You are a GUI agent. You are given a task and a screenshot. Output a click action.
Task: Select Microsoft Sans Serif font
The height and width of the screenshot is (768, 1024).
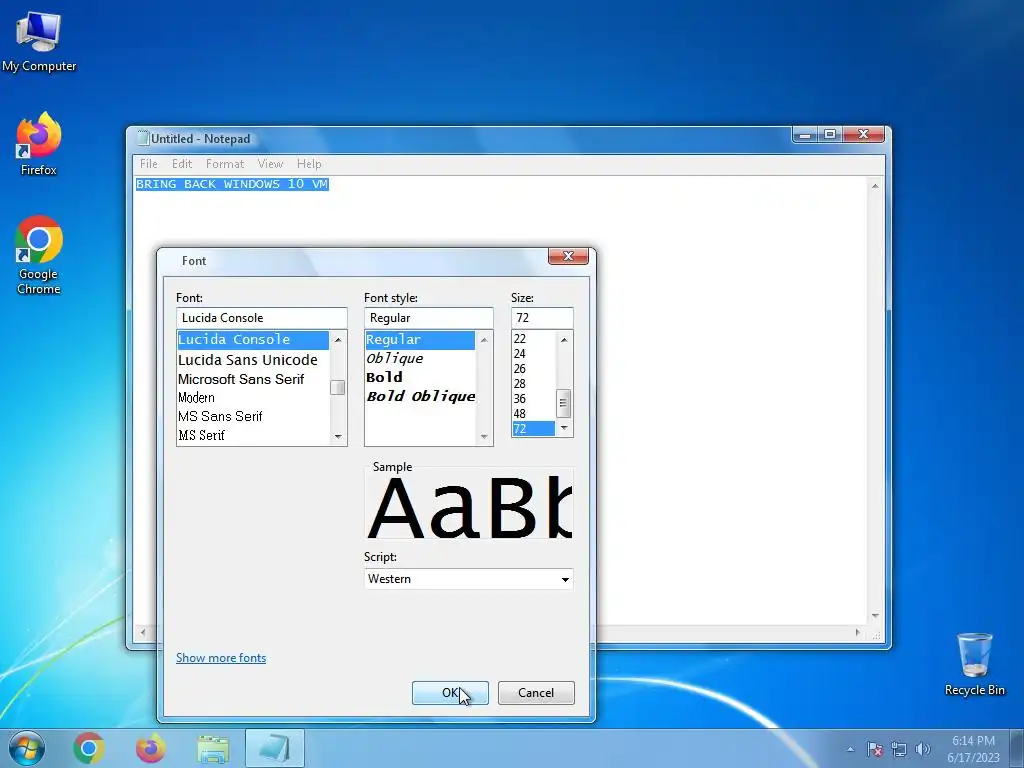253,379
